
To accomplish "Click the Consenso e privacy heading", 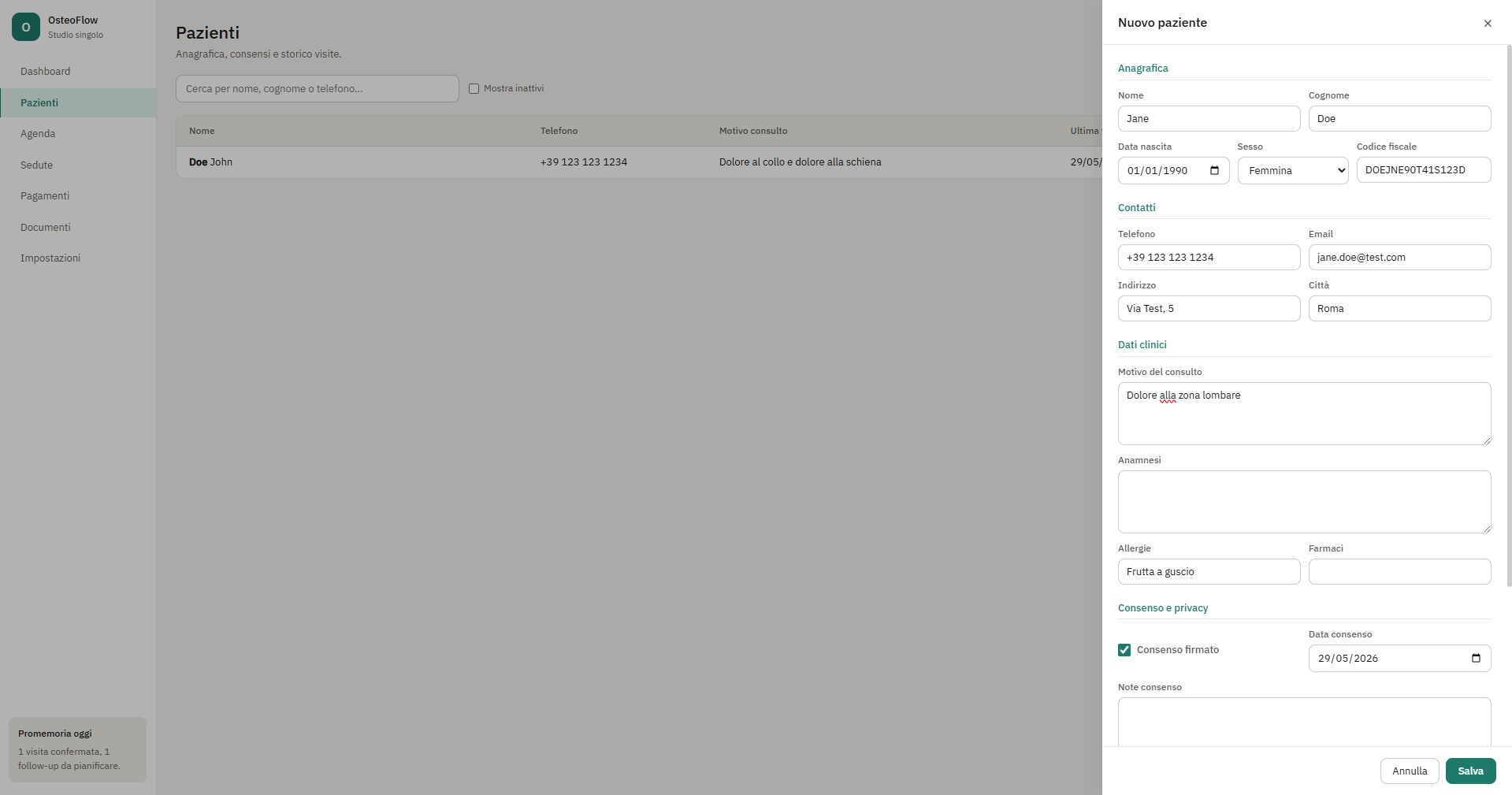I will click(1162, 607).
